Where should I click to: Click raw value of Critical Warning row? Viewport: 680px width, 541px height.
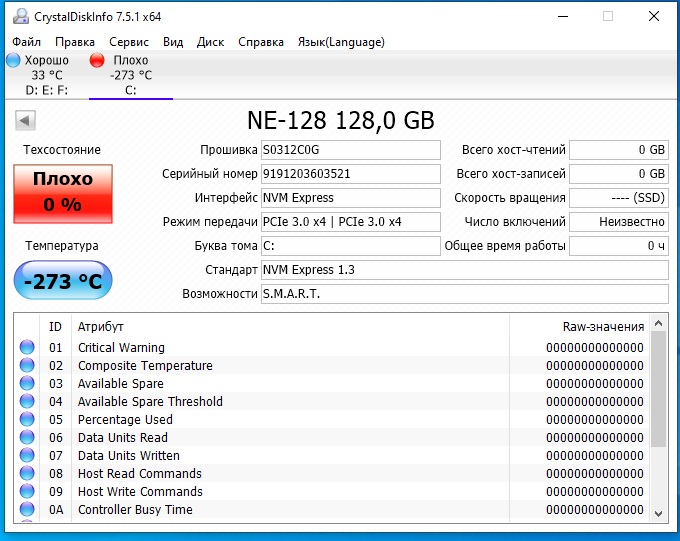pyautogui.click(x=595, y=348)
